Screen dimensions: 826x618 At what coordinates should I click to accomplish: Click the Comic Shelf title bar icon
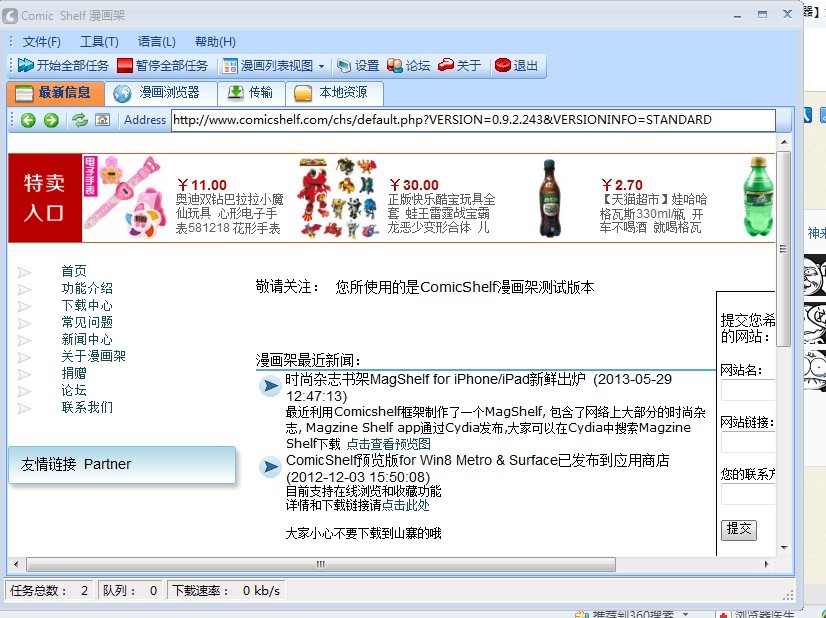10,16
